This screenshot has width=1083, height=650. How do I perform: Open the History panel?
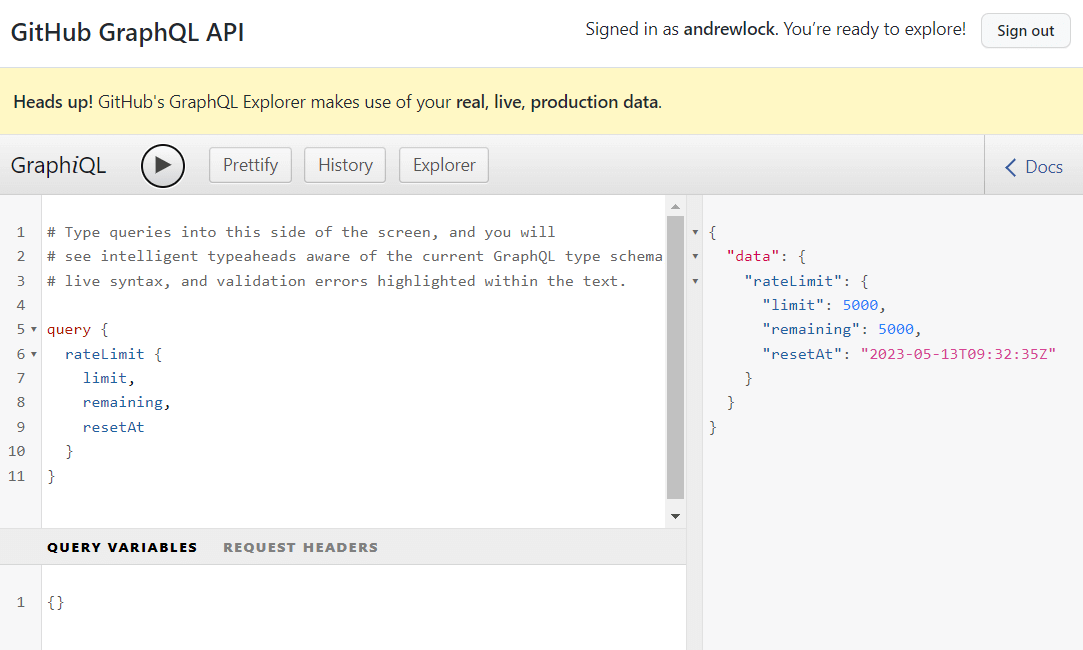(345, 165)
